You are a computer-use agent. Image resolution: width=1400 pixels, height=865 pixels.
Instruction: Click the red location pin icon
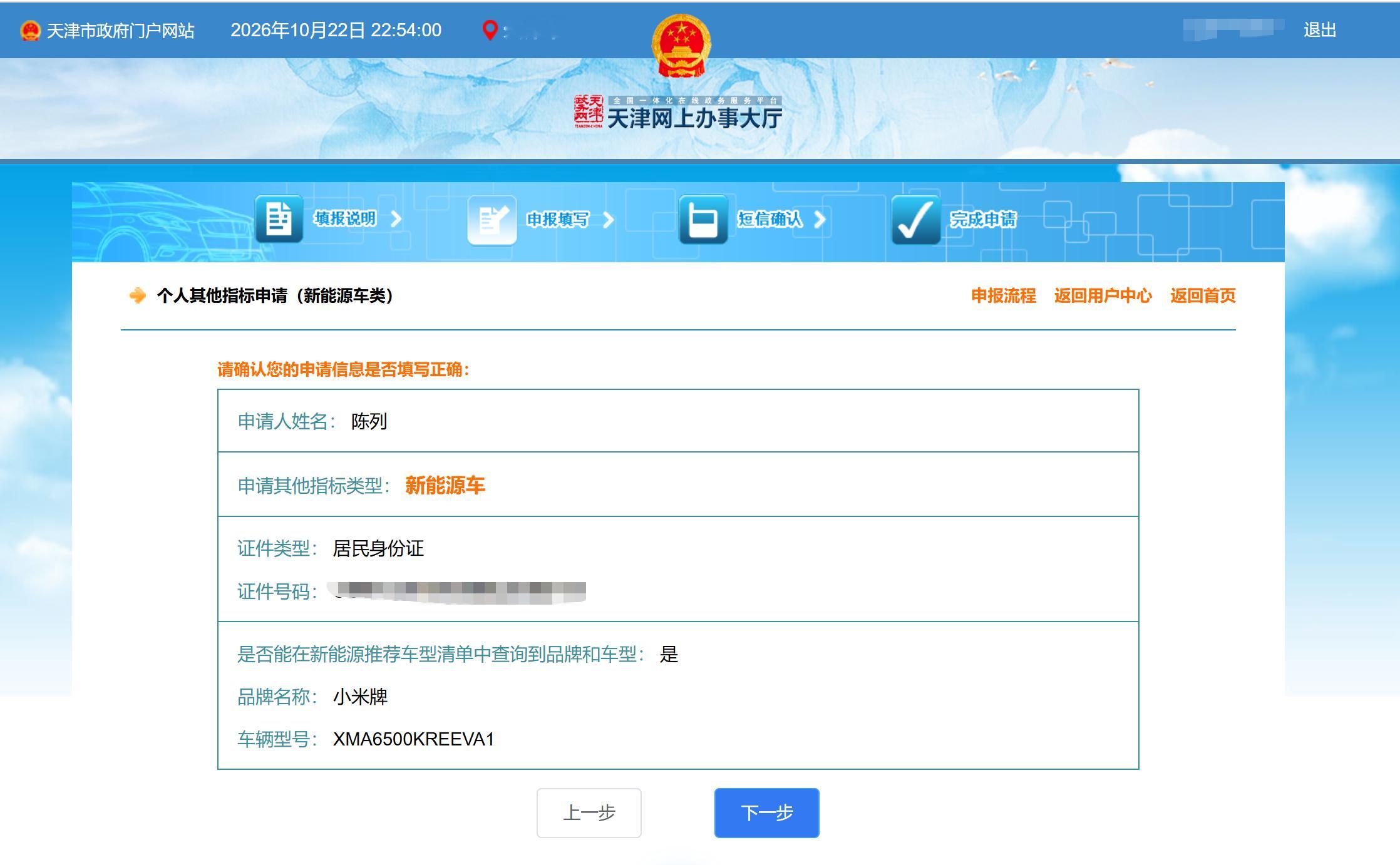[490, 30]
